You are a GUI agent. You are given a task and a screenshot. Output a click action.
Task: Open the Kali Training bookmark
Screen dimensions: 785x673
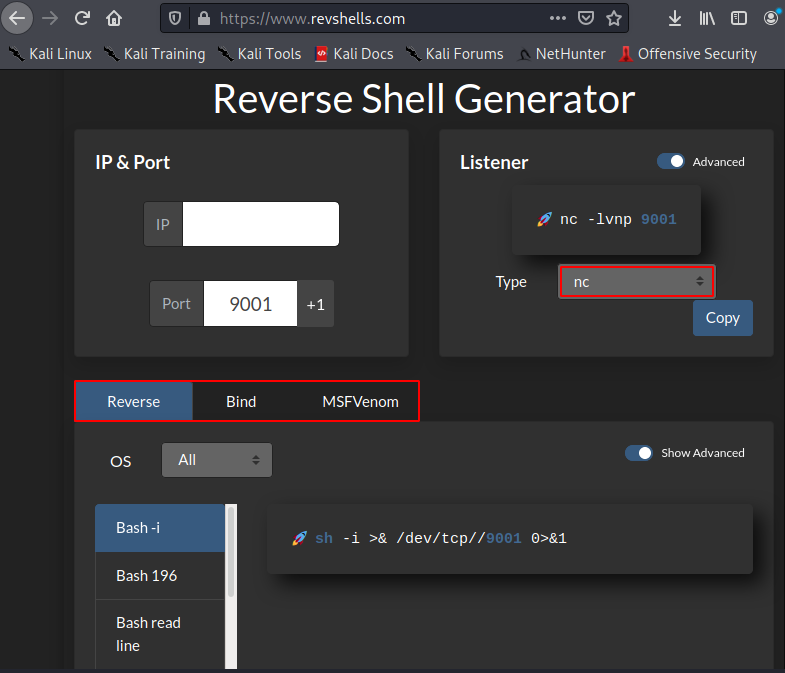pyautogui.click(x=155, y=54)
